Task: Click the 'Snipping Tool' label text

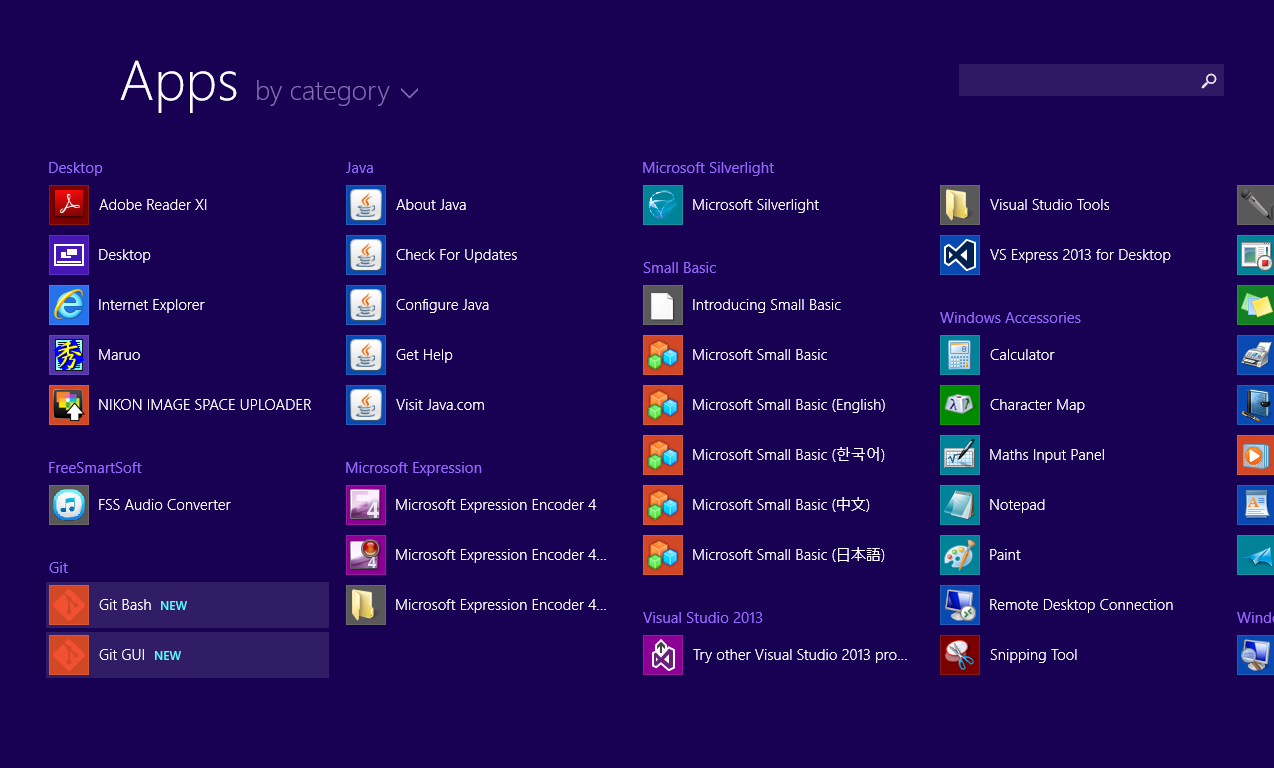Action: coord(1033,655)
